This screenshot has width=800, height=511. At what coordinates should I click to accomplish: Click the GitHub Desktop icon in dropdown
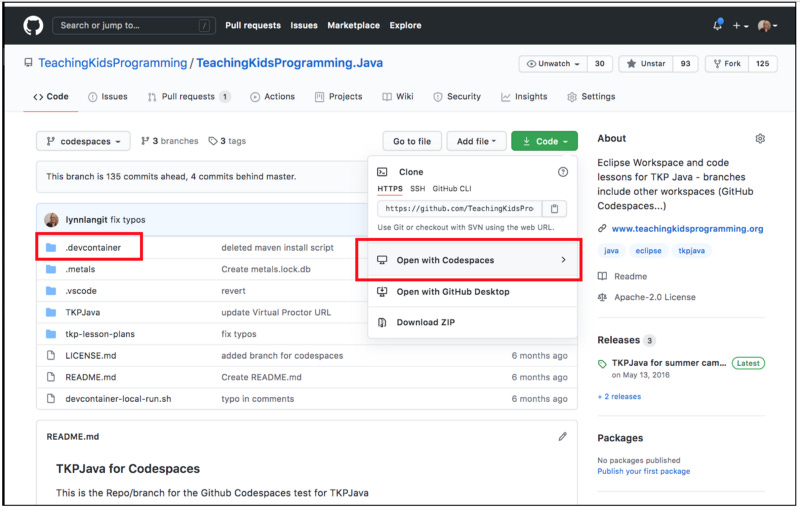[x=382, y=292]
